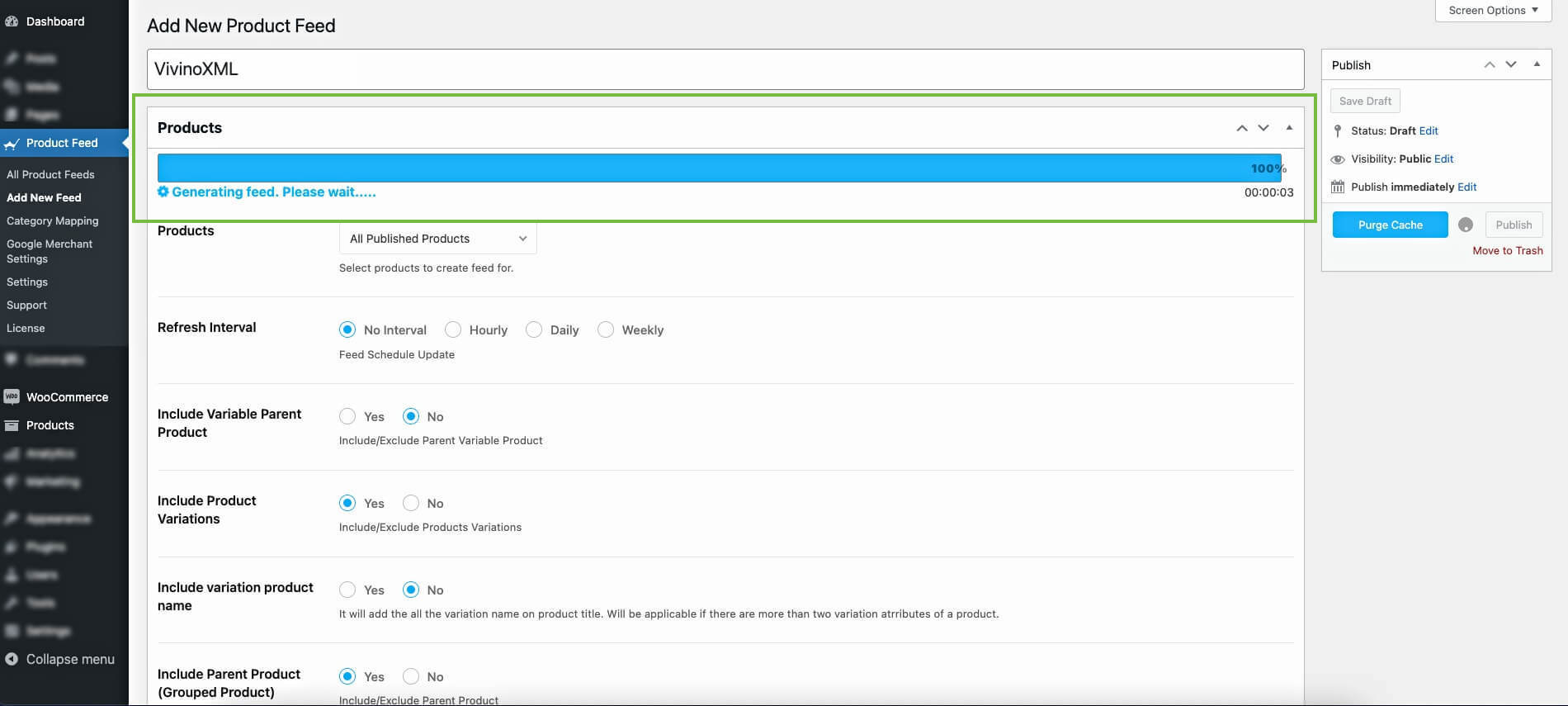
Task: Open Category Mapping page
Action: [53, 220]
